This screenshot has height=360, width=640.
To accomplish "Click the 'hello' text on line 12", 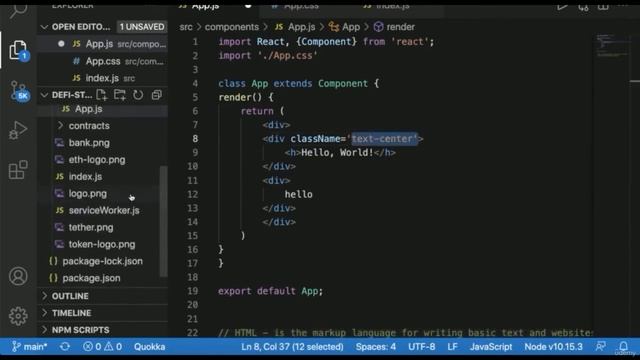I will 298,194.
